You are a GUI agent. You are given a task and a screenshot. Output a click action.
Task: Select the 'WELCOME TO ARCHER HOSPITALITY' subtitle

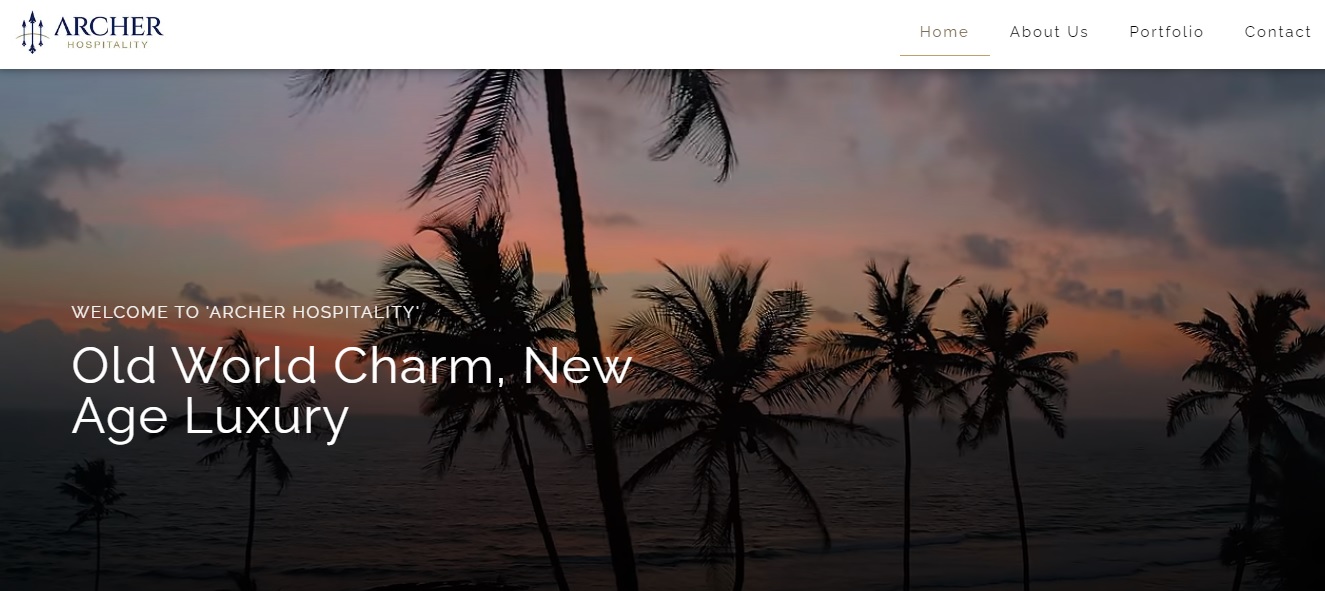(x=246, y=312)
